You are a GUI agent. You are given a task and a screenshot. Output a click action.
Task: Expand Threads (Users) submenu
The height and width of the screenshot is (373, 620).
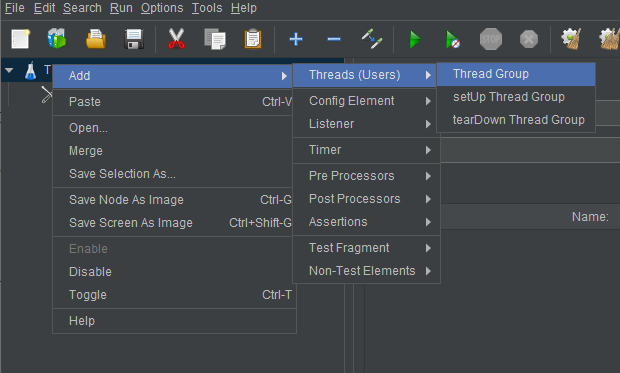click(x=365, y=75)
